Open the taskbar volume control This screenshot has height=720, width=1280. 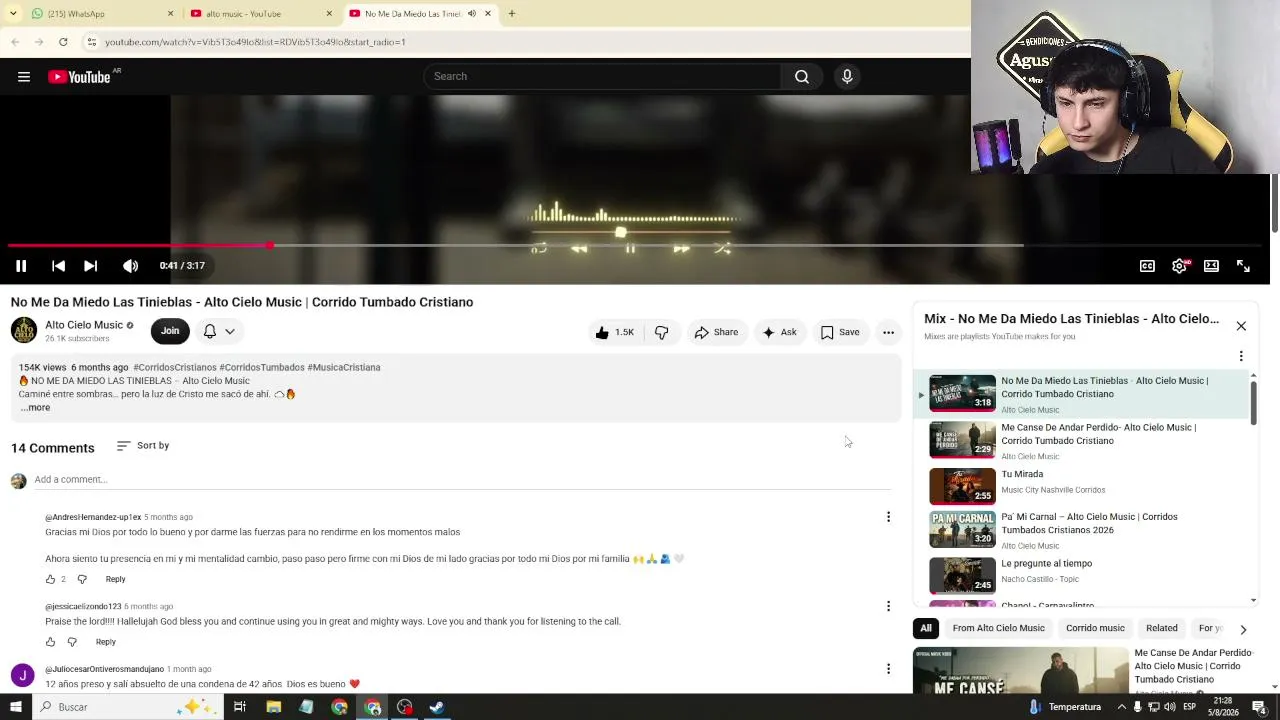(x=1171, y=707)
